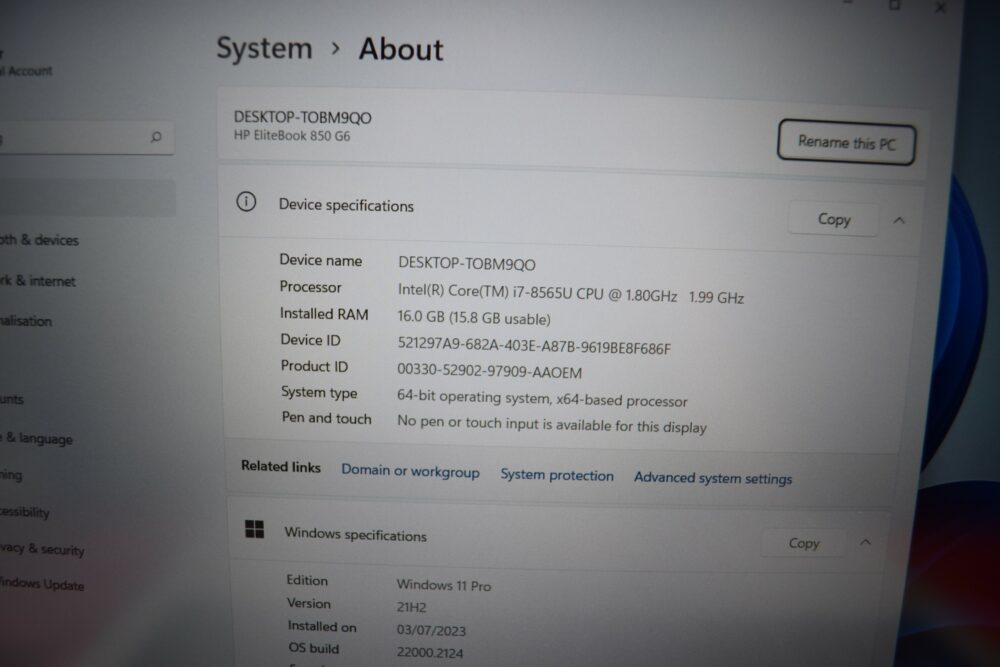This screenshot has width=1000, height=667.
Task: Click the Product ID 00330-52902-97909-AAOEM
Action: (489, 370)
